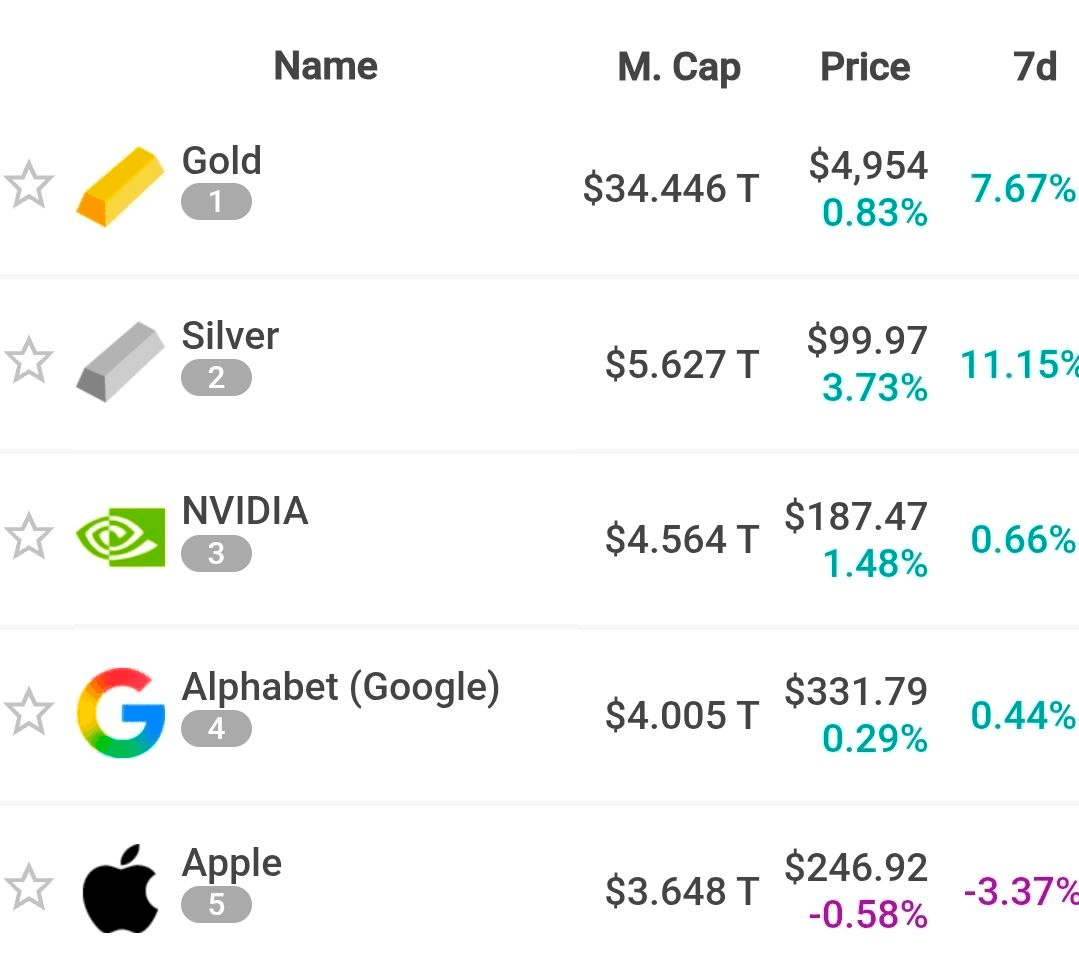
Task: Click Apple's rank 5 badge
Action: [216, 905]
